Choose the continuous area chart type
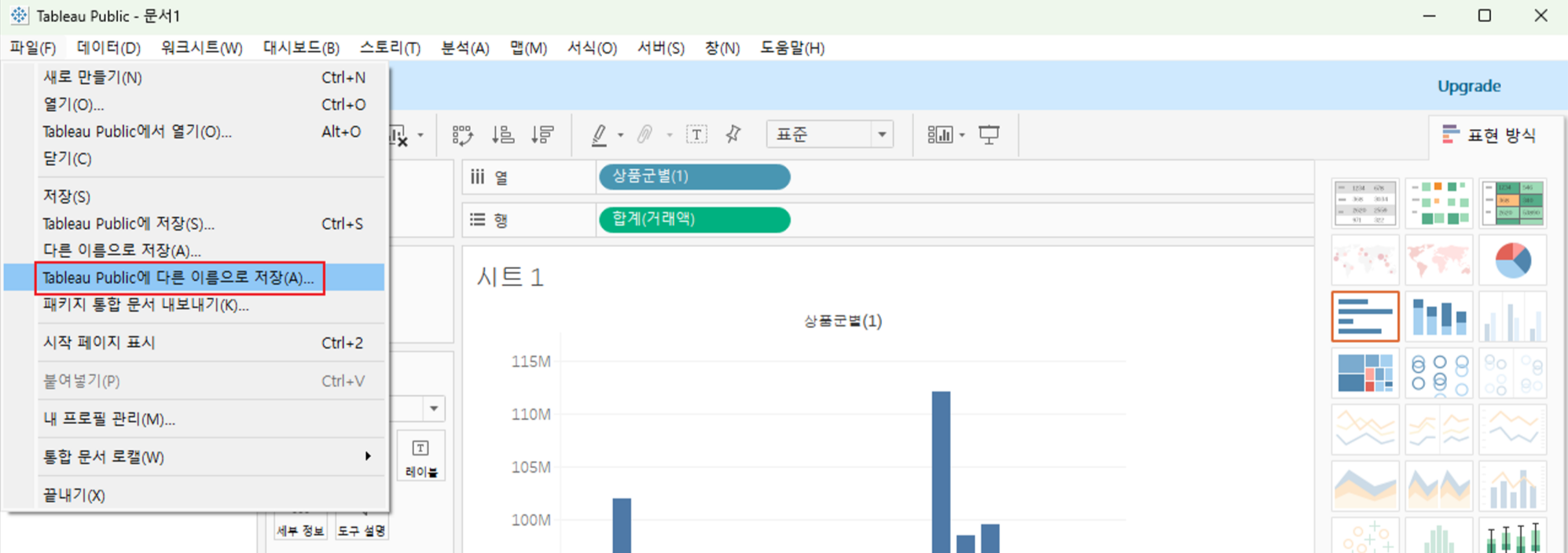 coord(1365,486)
